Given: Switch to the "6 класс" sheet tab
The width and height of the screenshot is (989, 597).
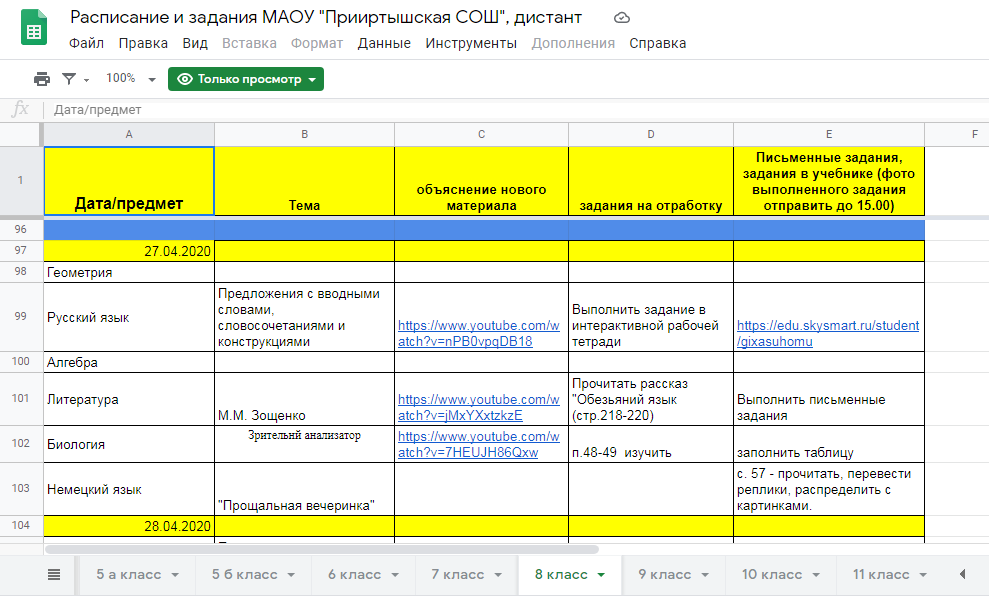Looking at the screenshot, I should click(354, 575).
